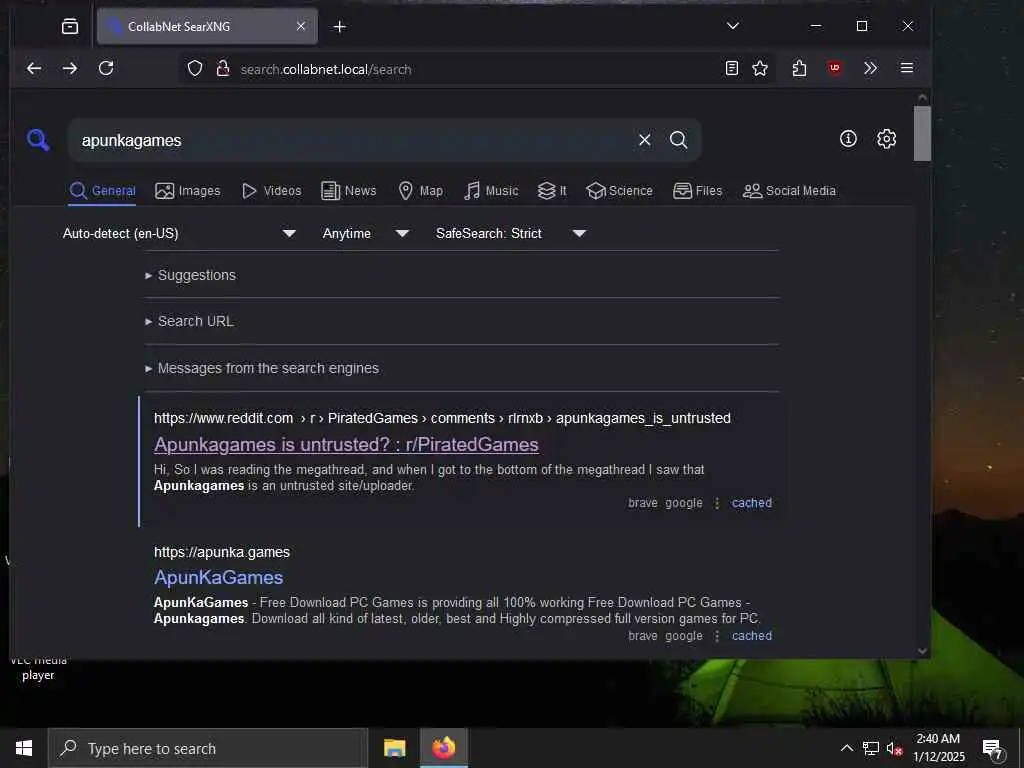Open the About info icon
The image size is (1024, 768).
pyautogui.click(x=848, y=138)
